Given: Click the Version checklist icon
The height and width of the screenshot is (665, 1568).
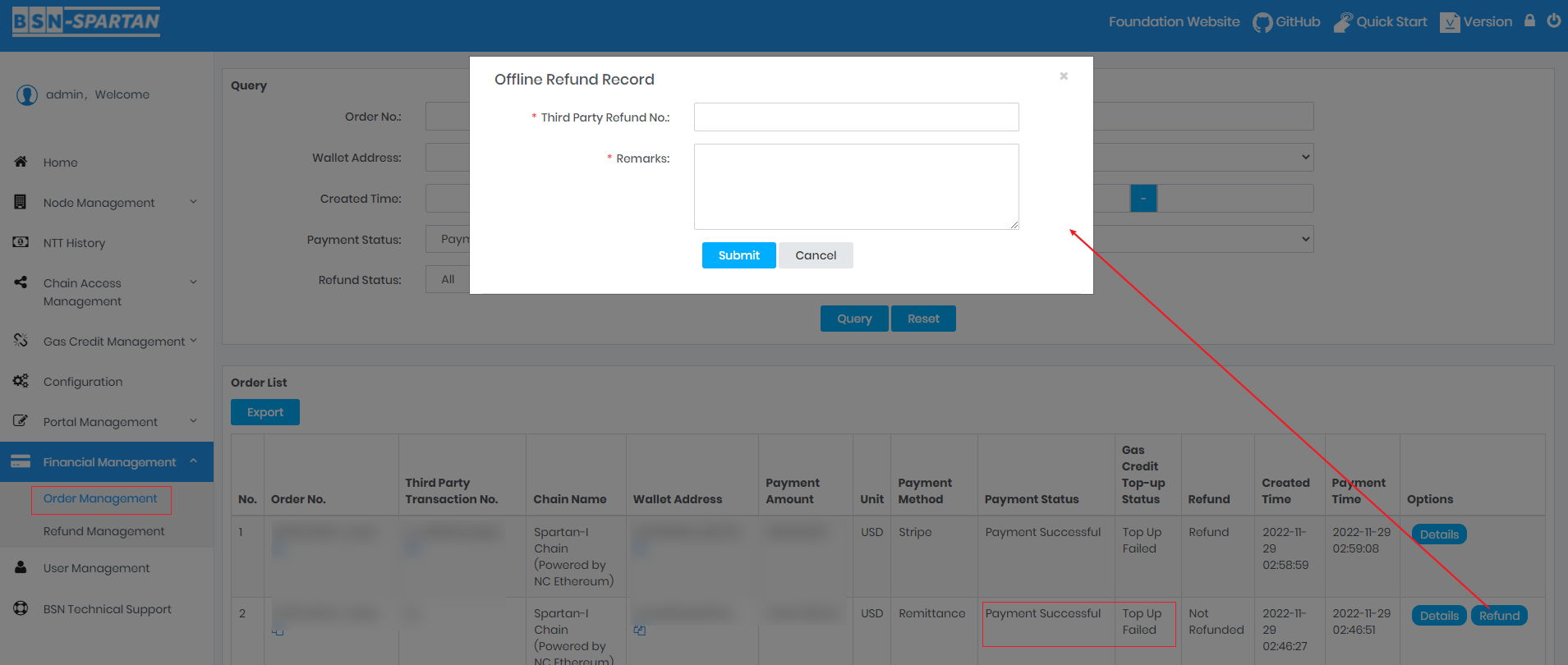Looking at the screenshot, I should click(1450, 22).
